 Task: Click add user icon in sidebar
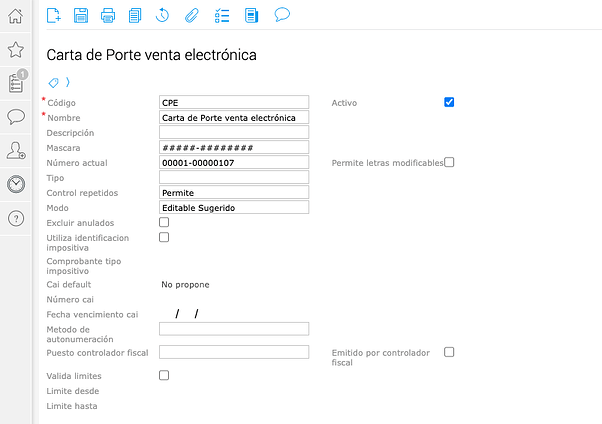click(x=16, y=151)
